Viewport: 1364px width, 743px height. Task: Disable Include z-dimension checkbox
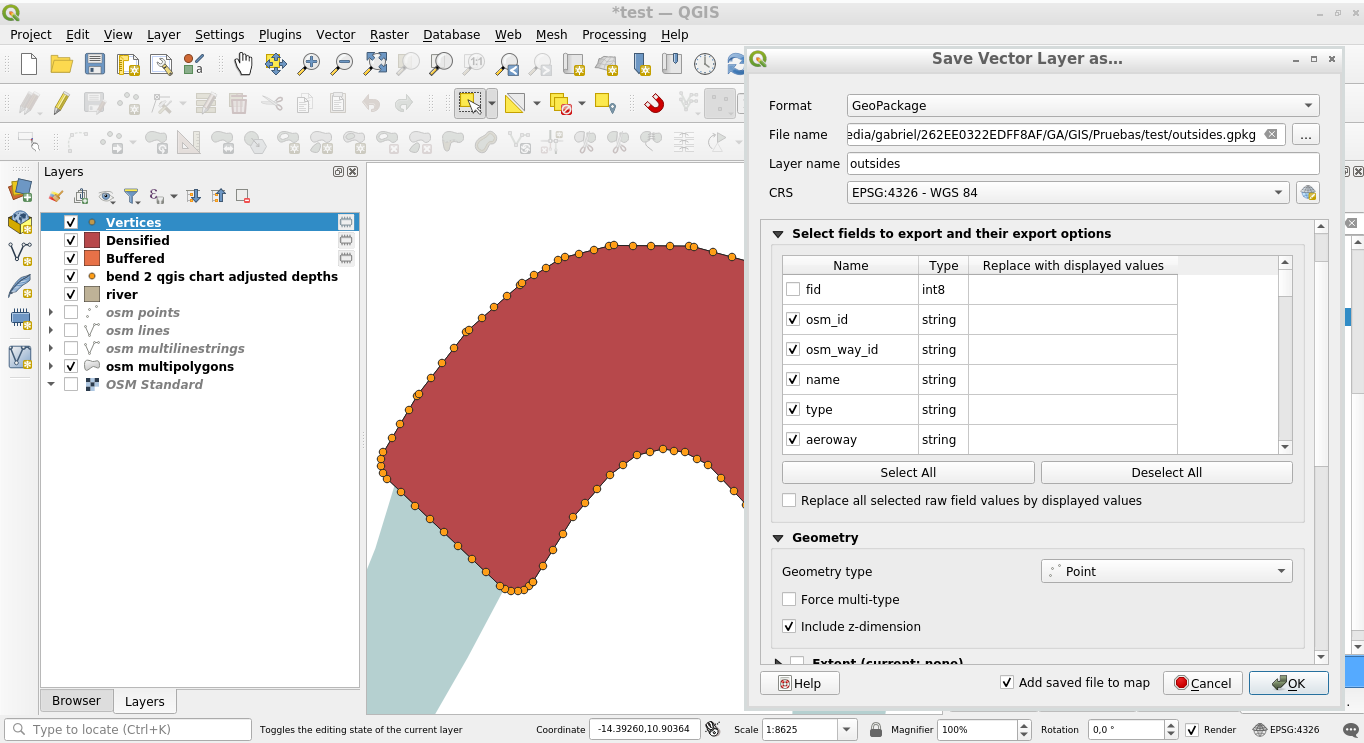(789, 626)
